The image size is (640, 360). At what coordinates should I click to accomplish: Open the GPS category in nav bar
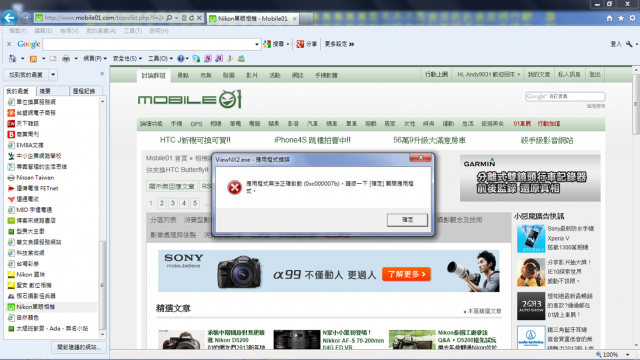(x=196, y=124)
